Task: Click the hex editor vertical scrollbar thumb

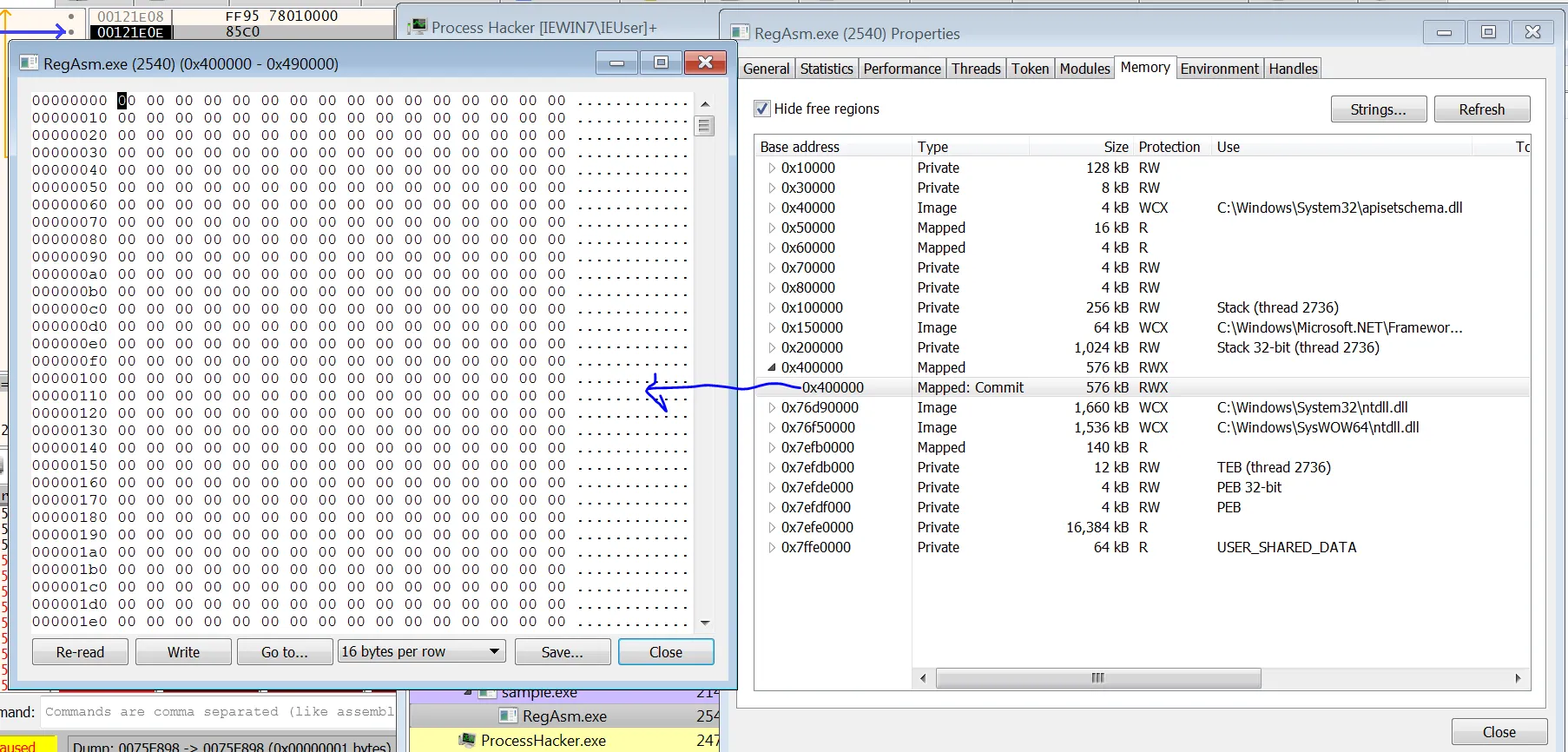Action: [x=704, y=126]
